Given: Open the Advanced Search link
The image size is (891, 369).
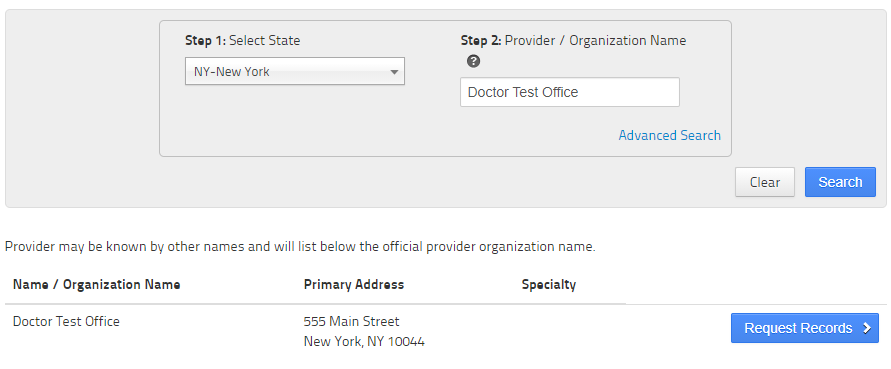Looking at the screenshot, I should click(669, 135).
